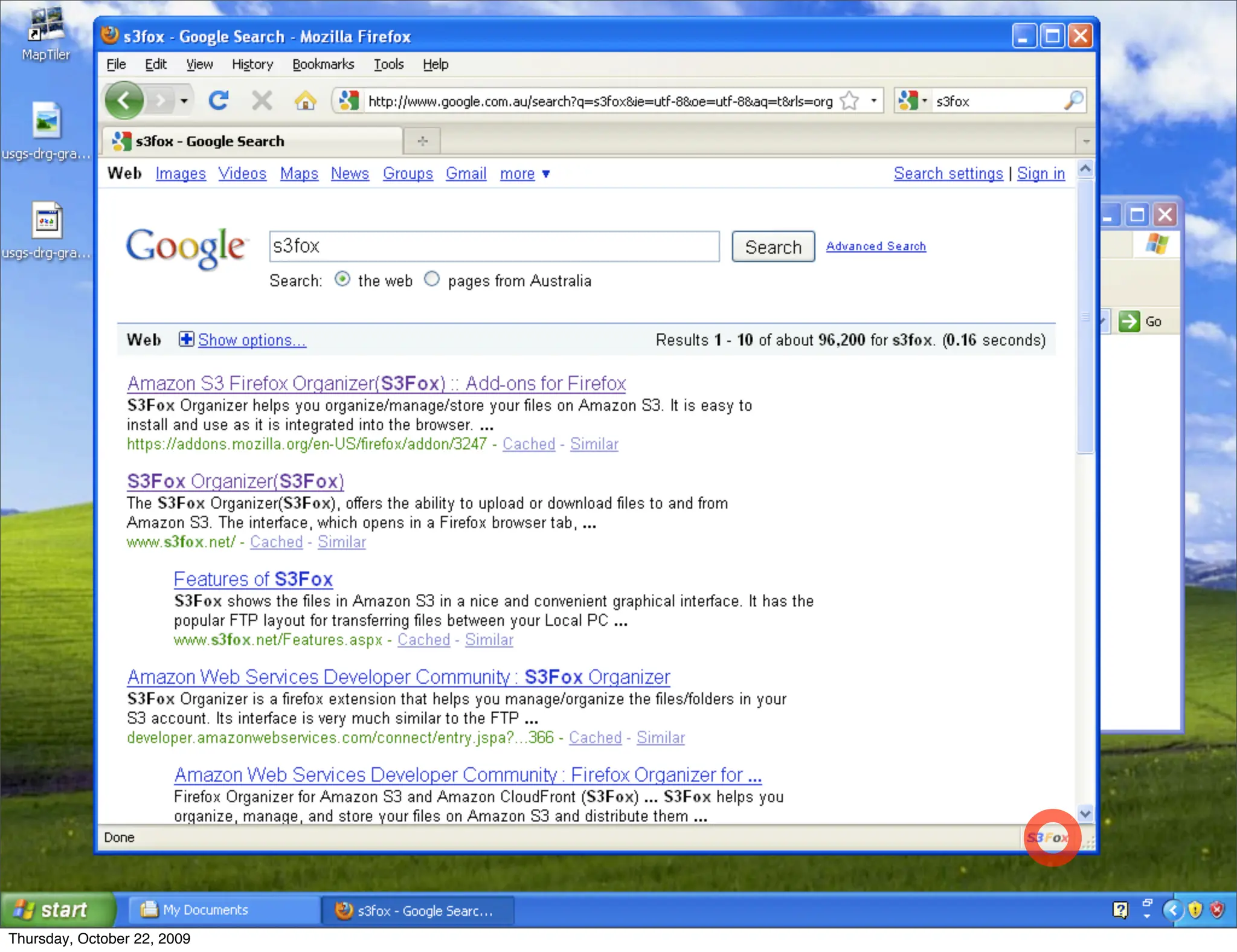Open a new tab with plus button
1237x952 pixels.
422,141
